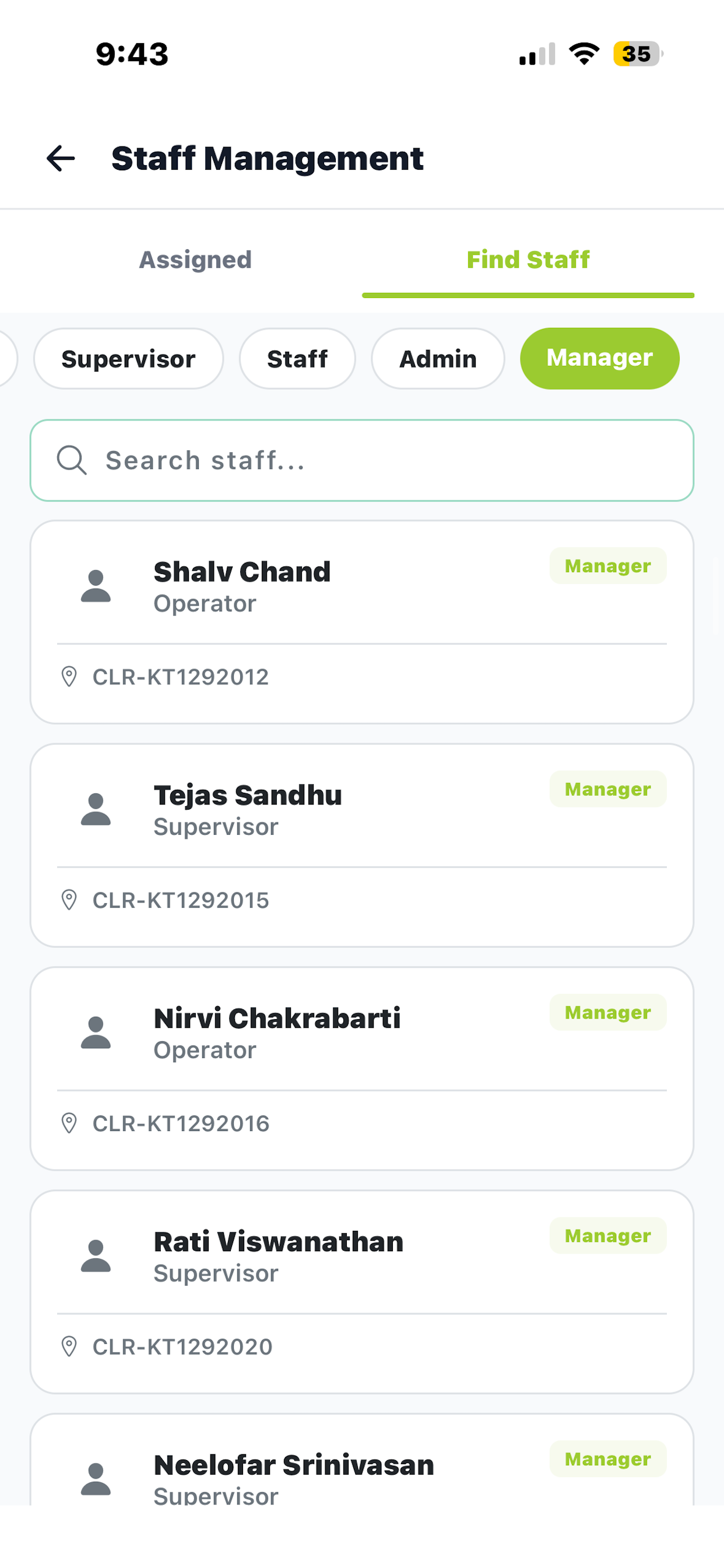Image resolution: width=724 pixels, height=1568 pixels.
Task: Tap Rati Viswanathan's avatar icon
Action: [96, 1256]
